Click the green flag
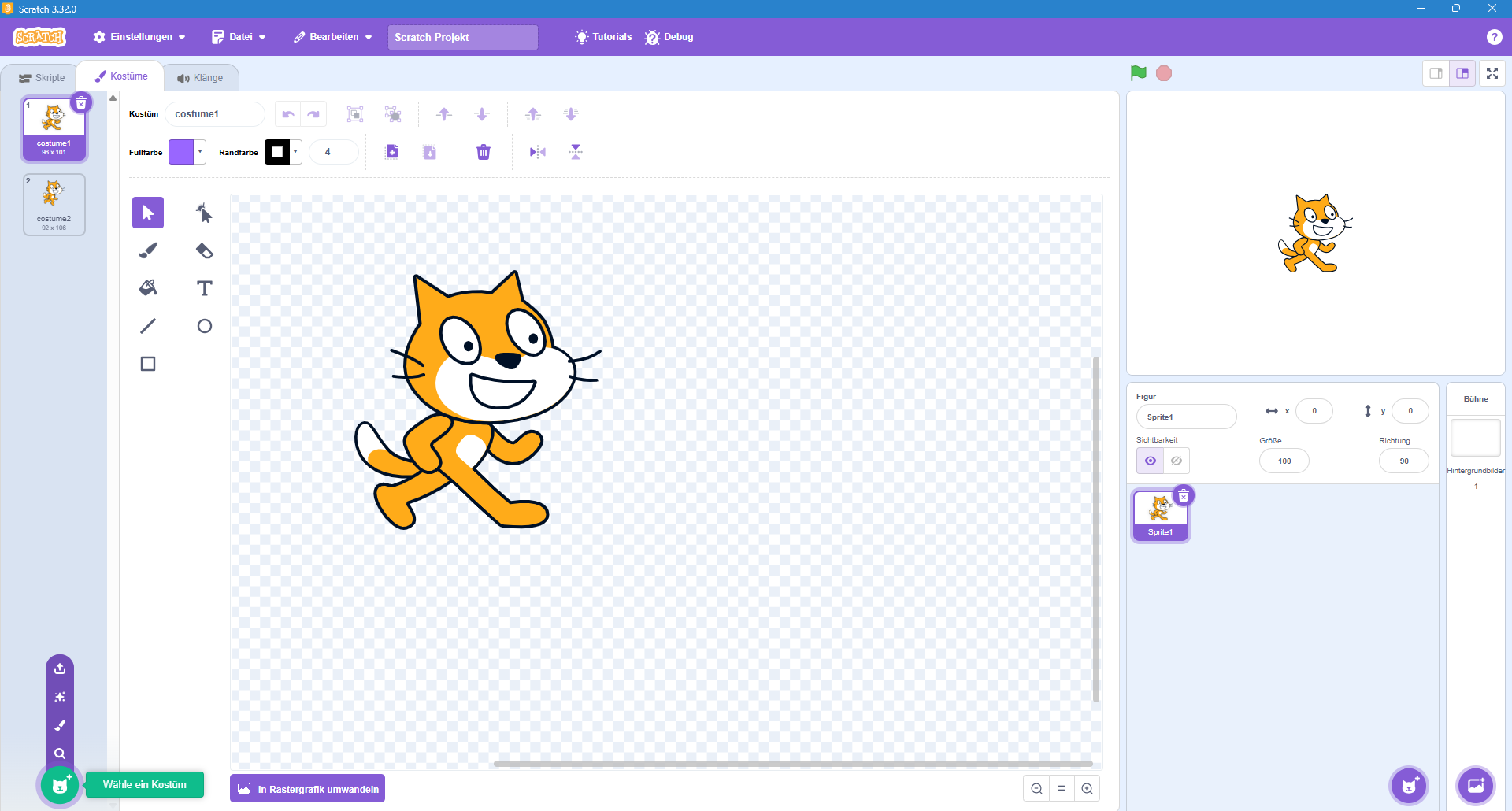This screenshot has height=811, width=1512. tap(1139, 73)
